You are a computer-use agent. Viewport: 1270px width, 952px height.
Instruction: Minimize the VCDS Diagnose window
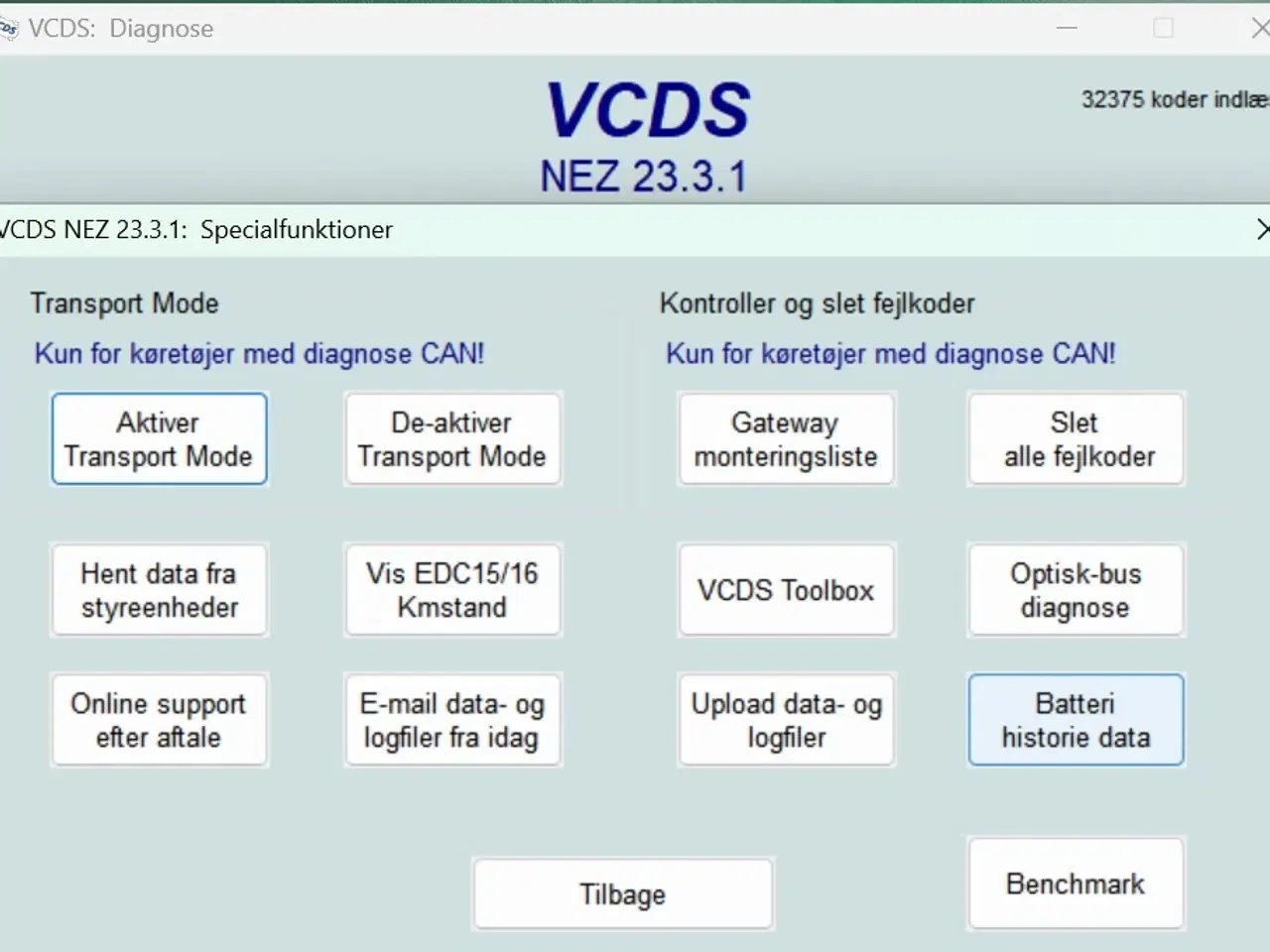[x=1068, y=28]
